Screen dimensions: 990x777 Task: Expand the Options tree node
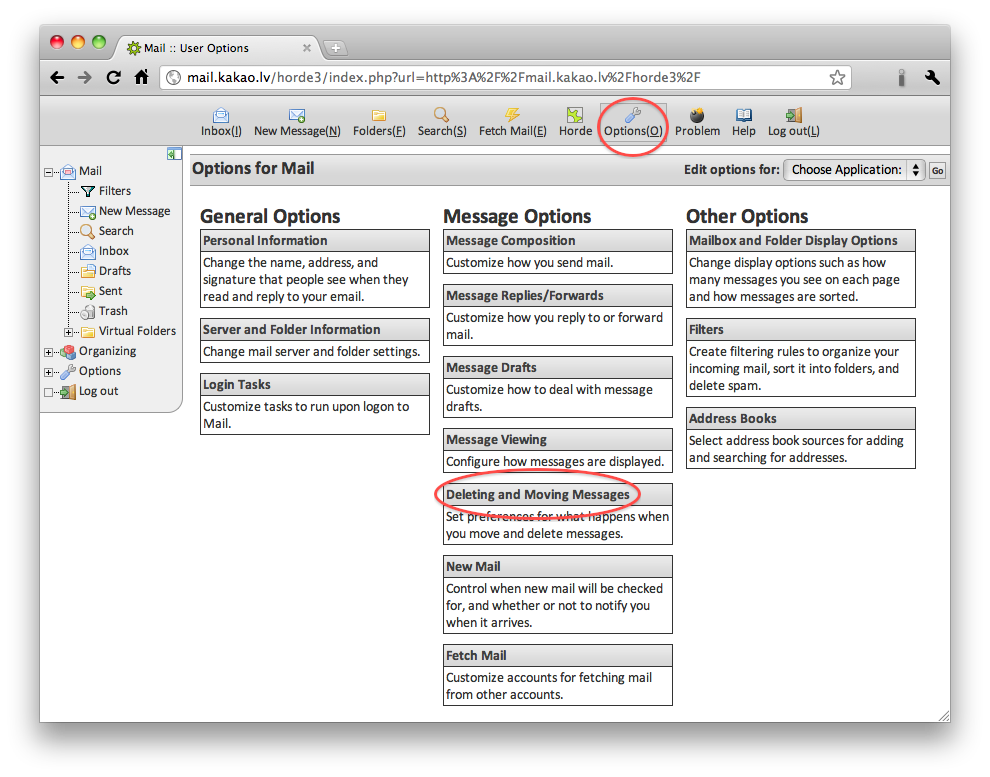click(49, 372)
